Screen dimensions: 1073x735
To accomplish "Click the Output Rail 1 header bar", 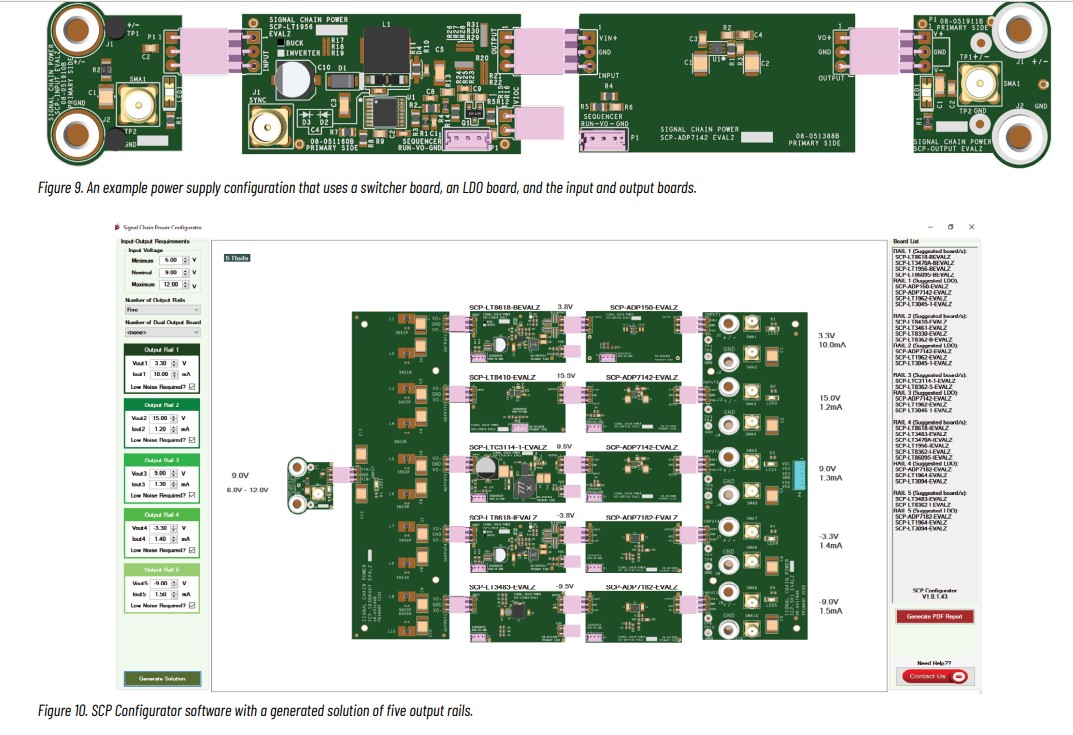I will [161, 350].
